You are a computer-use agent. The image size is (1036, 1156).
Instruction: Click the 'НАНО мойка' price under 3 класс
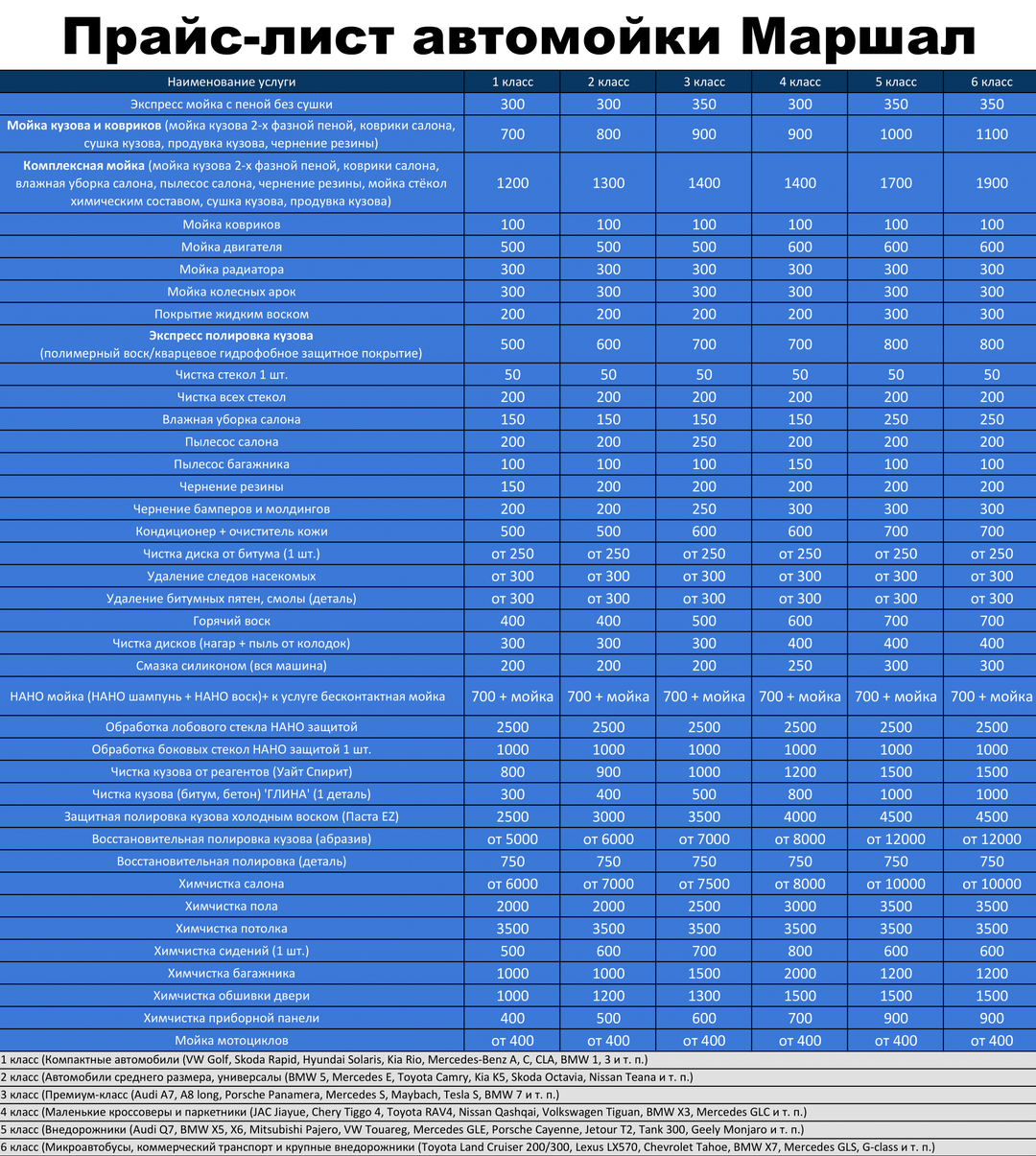[703, 696]
